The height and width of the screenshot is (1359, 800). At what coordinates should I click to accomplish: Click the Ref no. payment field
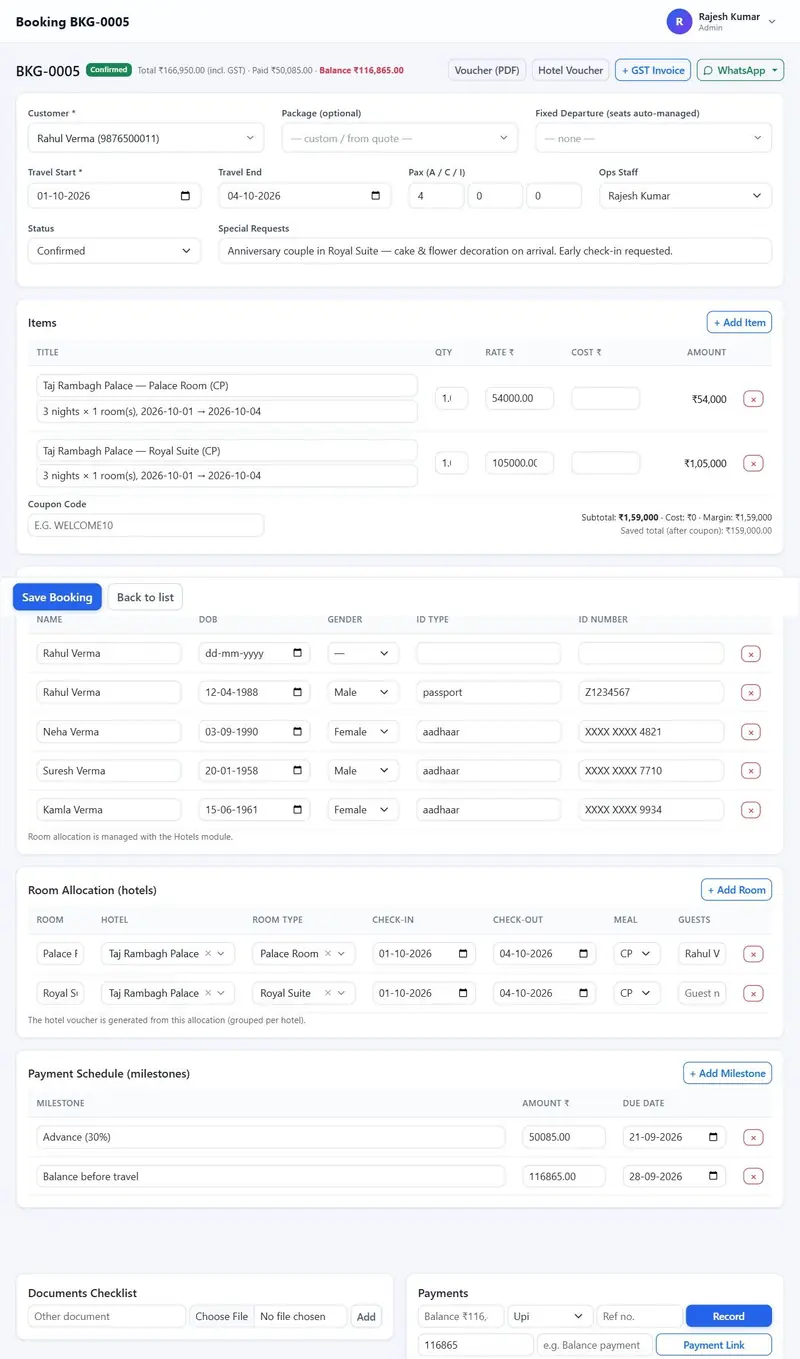pos(639,1316)
